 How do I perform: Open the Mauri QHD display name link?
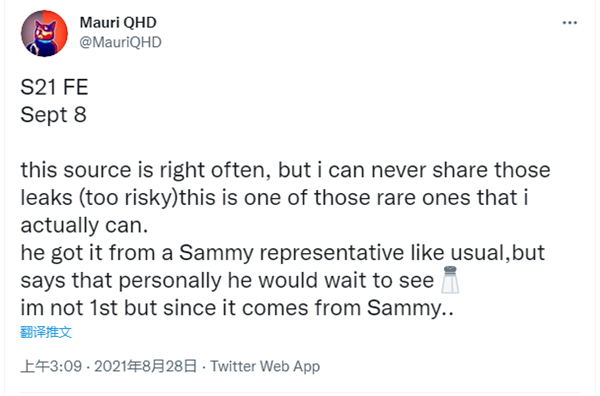coord(118,23)
